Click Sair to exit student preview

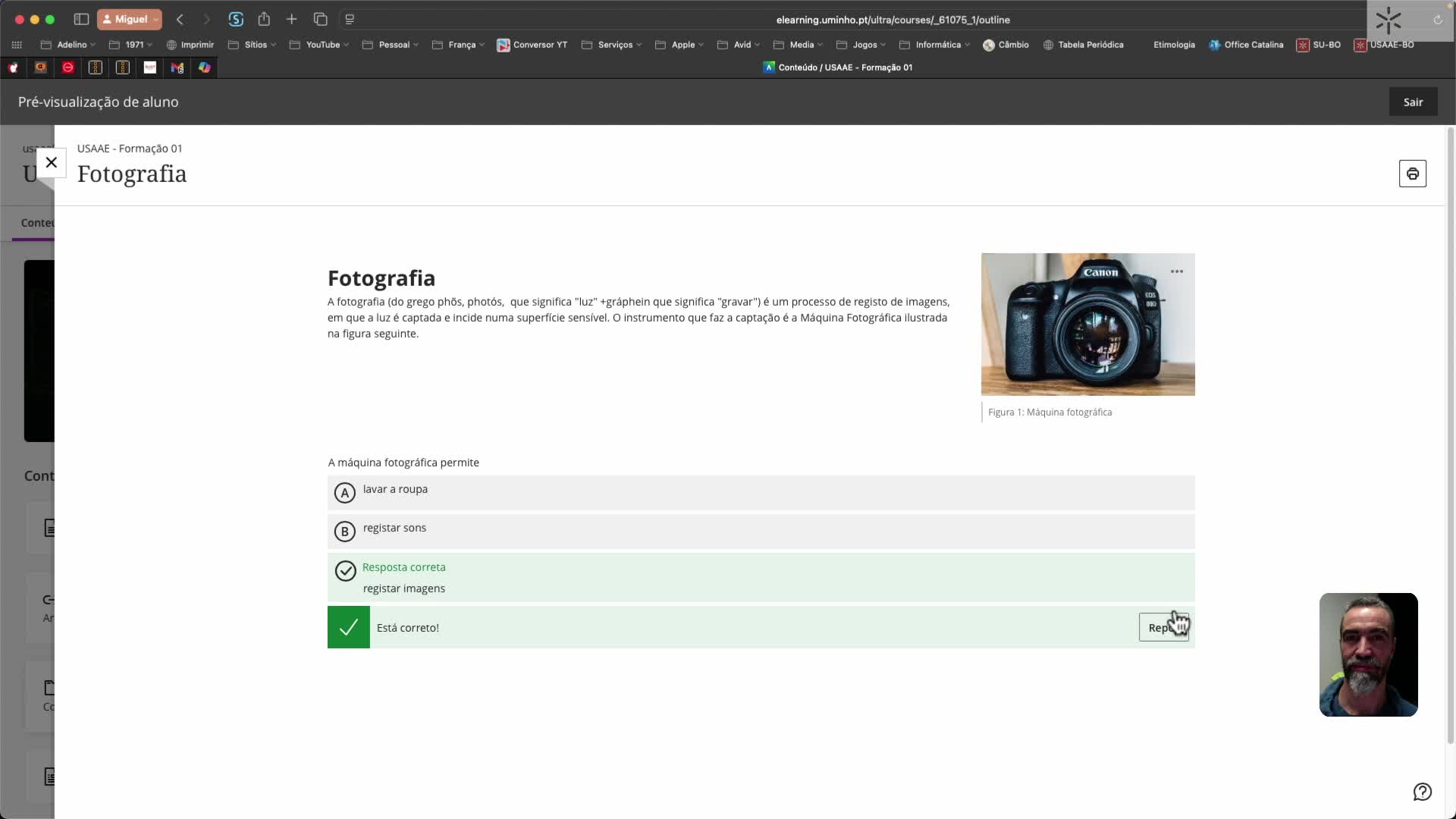pyautogui.click(x=1412, y=102)
